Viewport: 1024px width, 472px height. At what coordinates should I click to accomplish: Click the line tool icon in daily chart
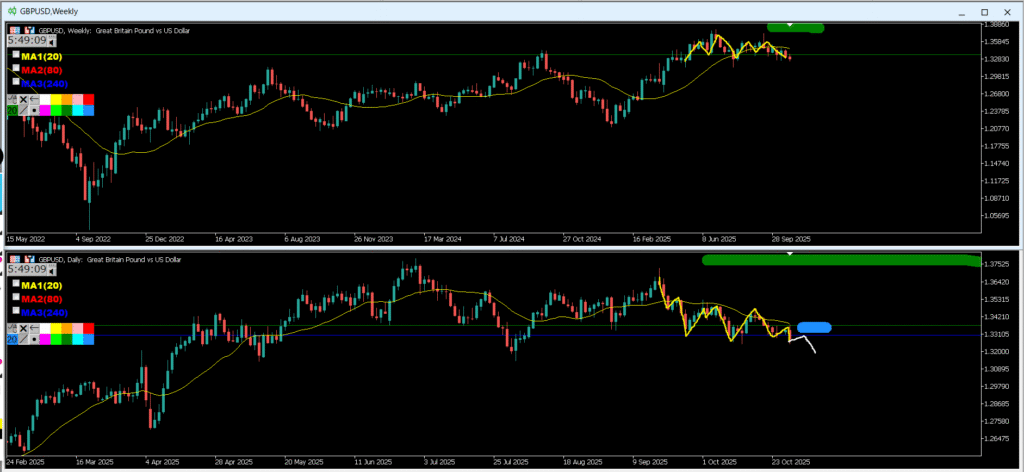click(23, 340)
